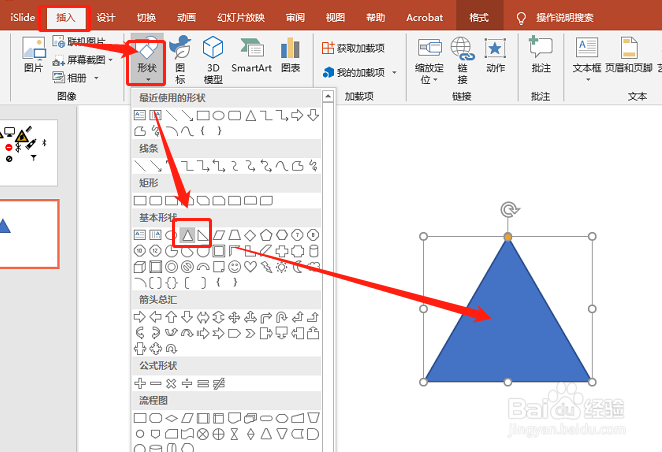
Task: Pick the division sign equation shape
Action: 187,383
